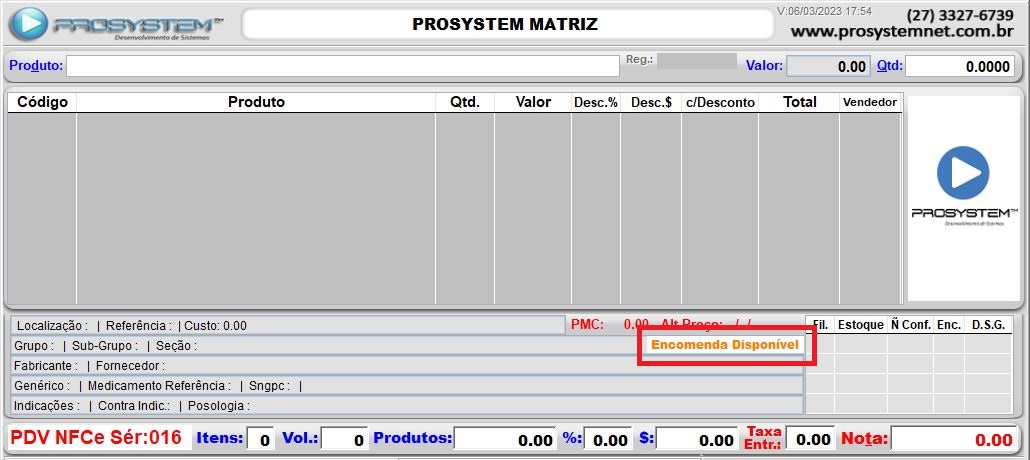Click the Total column header
This screenshot has width=1030, height=460.
[799, 103]
